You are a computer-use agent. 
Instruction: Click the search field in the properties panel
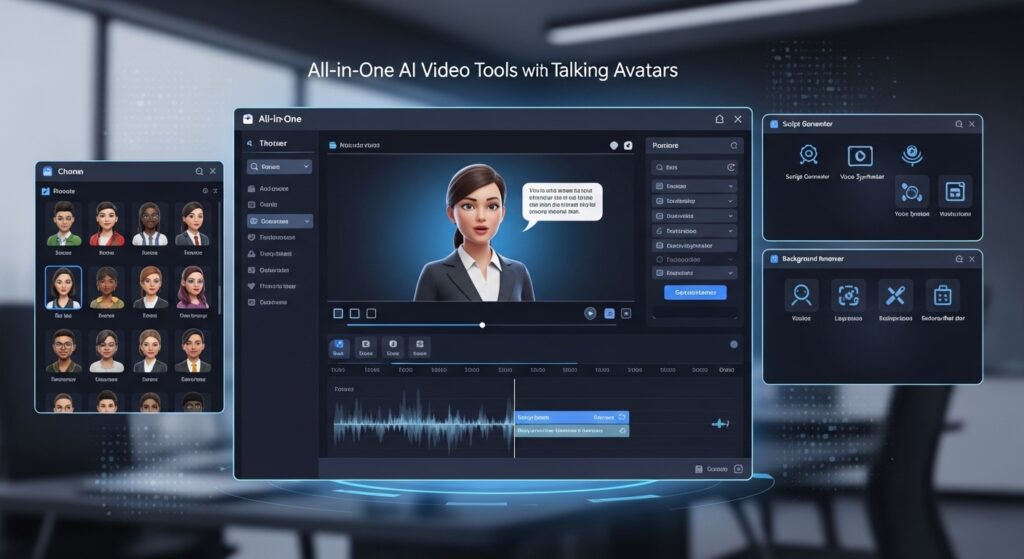694,167
